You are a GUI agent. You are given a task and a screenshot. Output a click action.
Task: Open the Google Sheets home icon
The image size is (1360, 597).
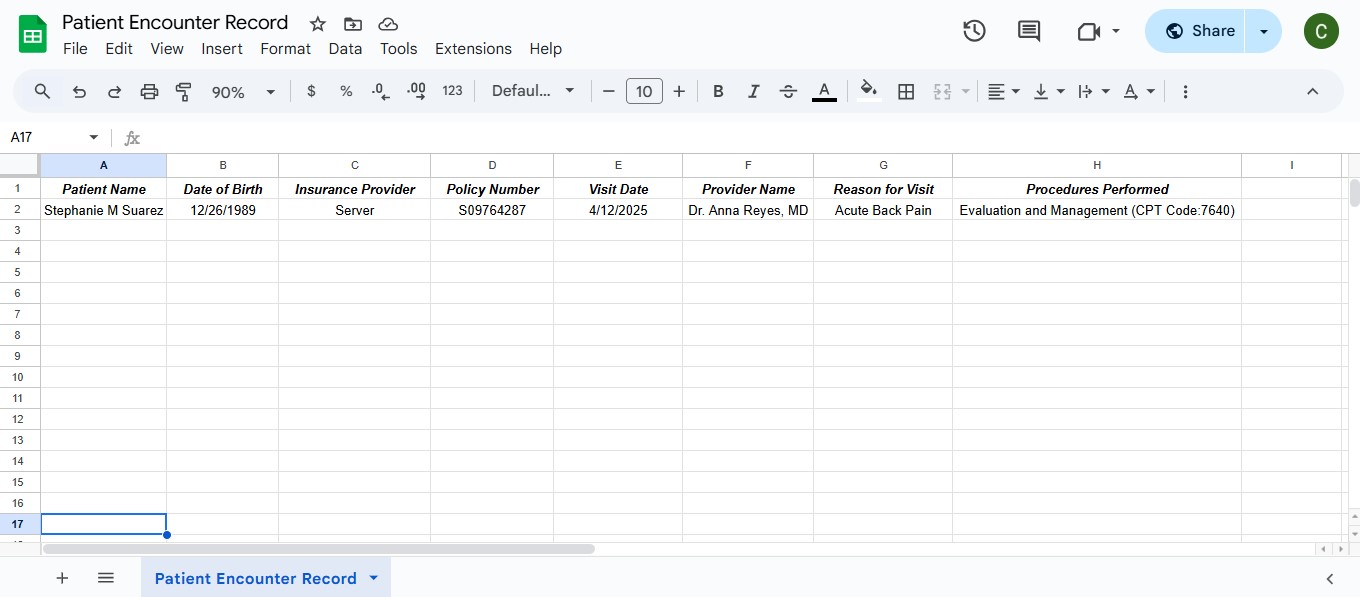point(33,34)
